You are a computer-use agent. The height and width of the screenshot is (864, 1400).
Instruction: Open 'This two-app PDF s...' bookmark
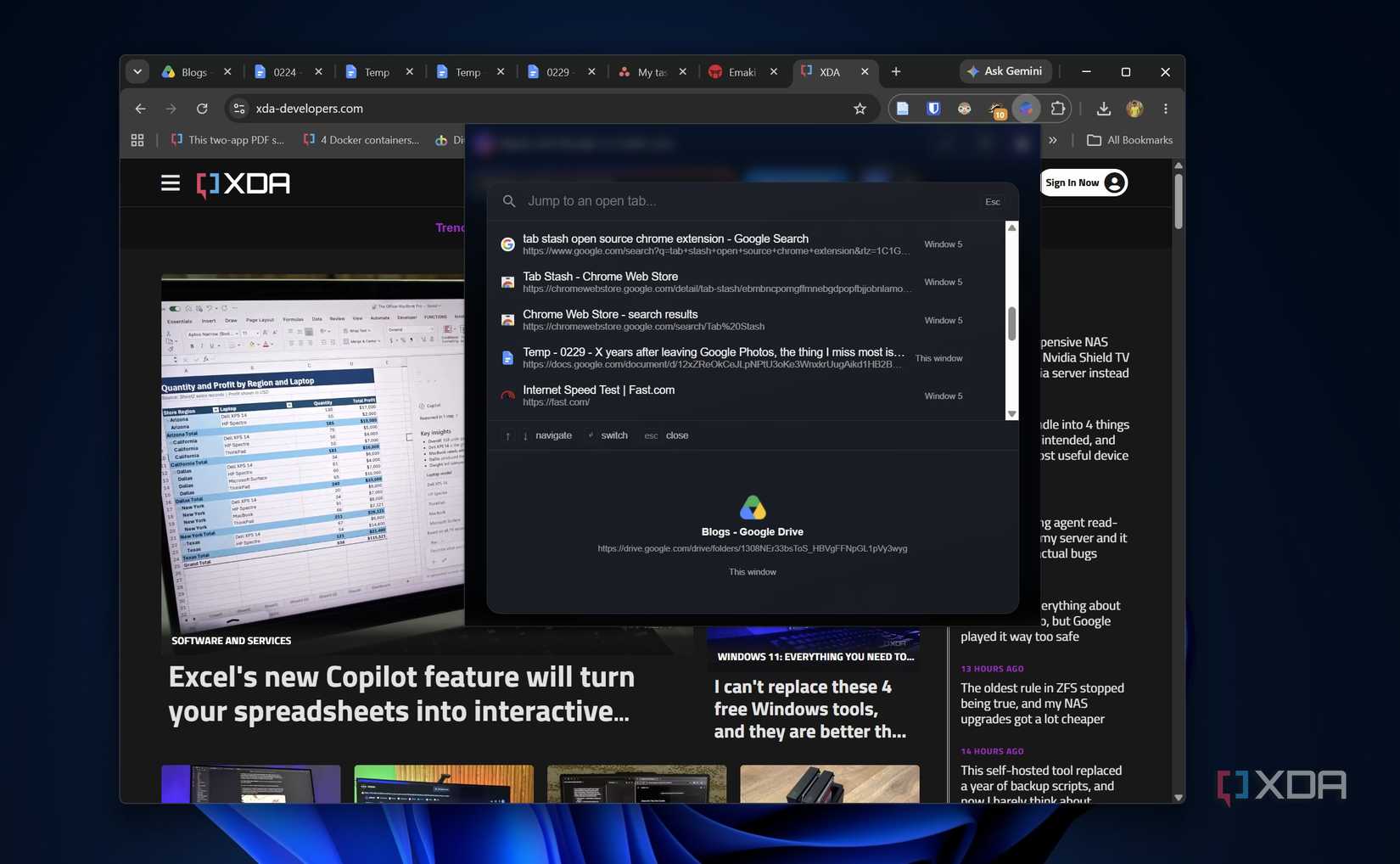point(227,140)
